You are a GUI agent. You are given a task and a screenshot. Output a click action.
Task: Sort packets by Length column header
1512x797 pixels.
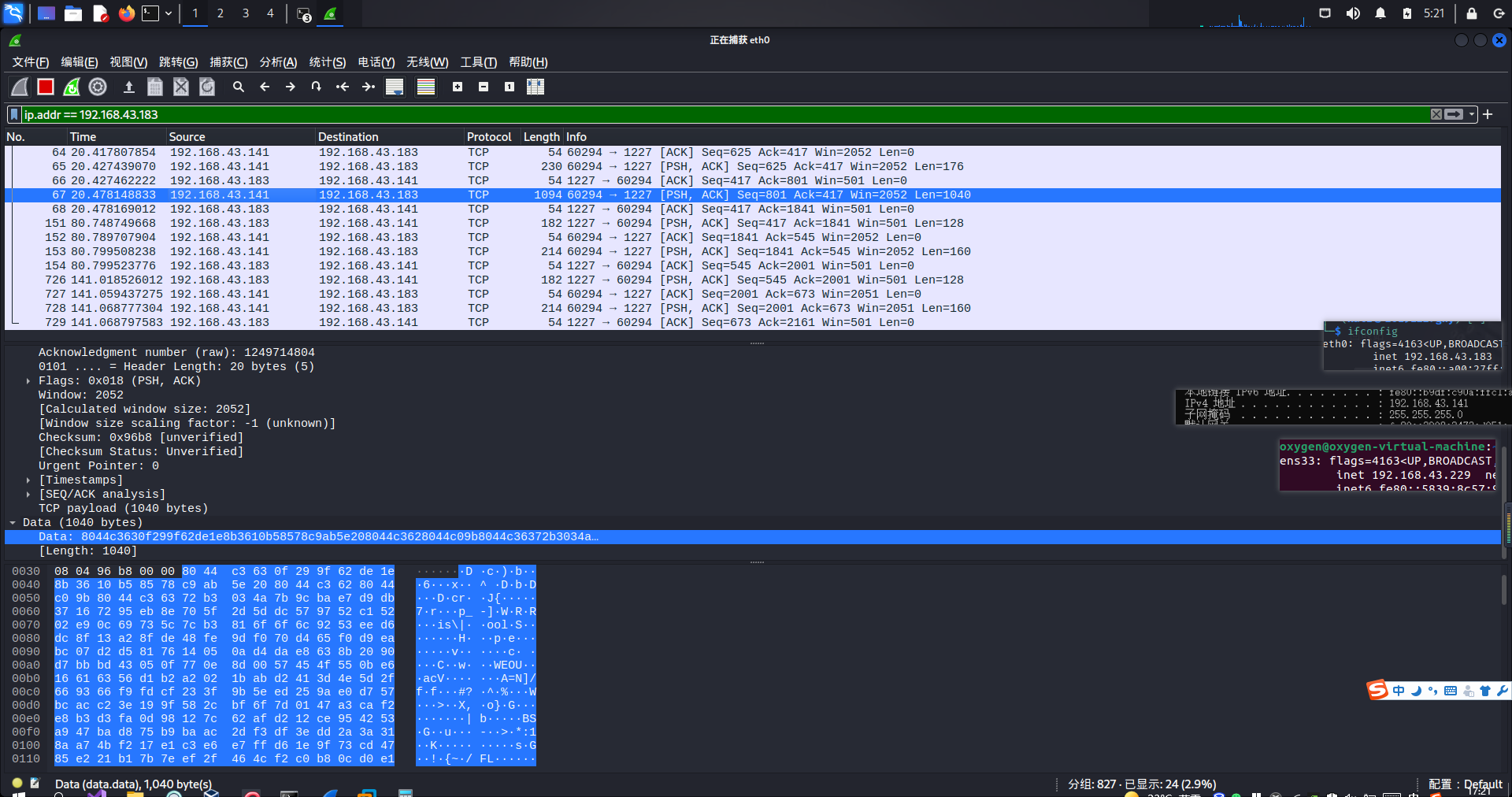point(542,137)
